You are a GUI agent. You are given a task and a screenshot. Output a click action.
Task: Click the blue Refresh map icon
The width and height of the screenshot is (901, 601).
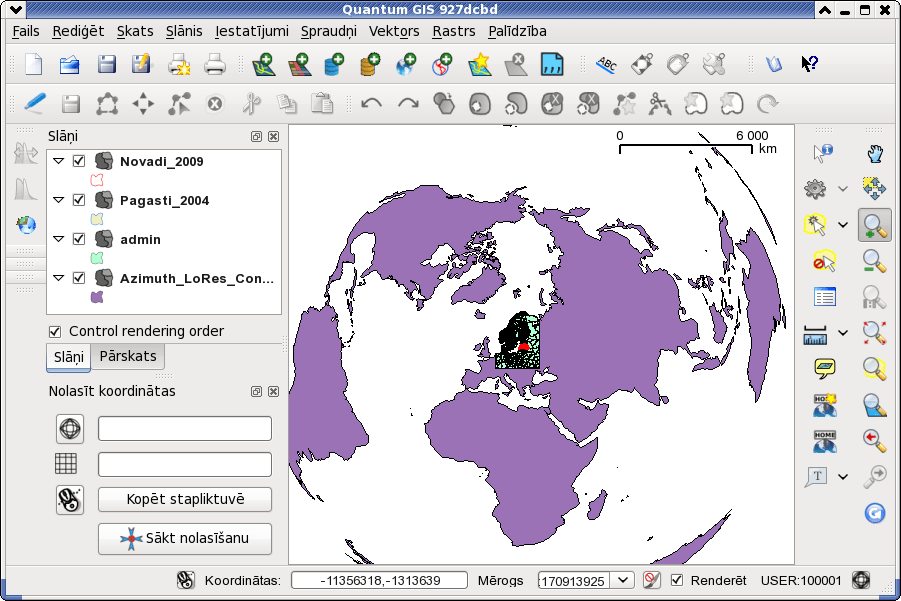(875, 513)
